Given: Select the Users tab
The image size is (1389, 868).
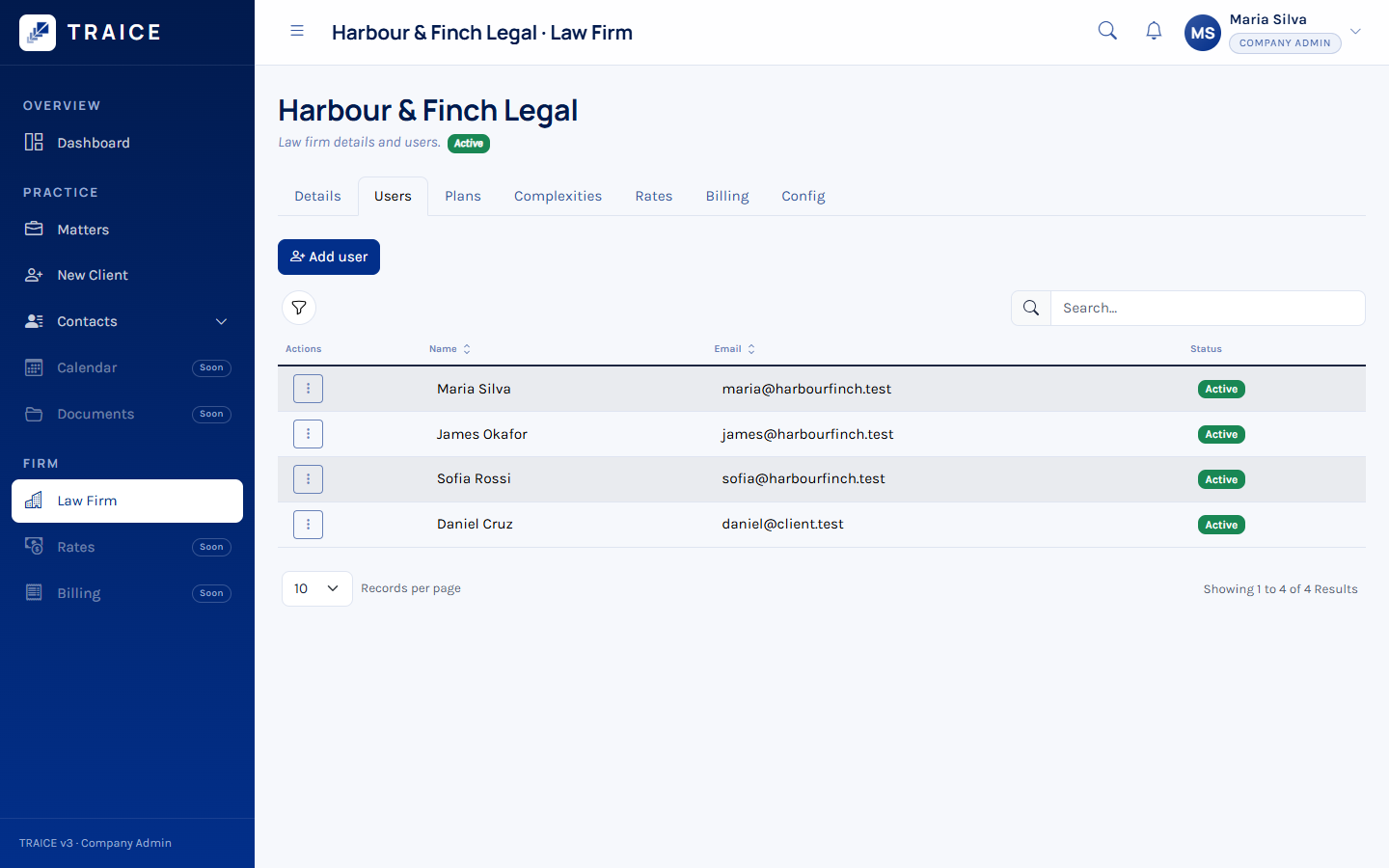Looking at the screenshot, I should [393, 196].
